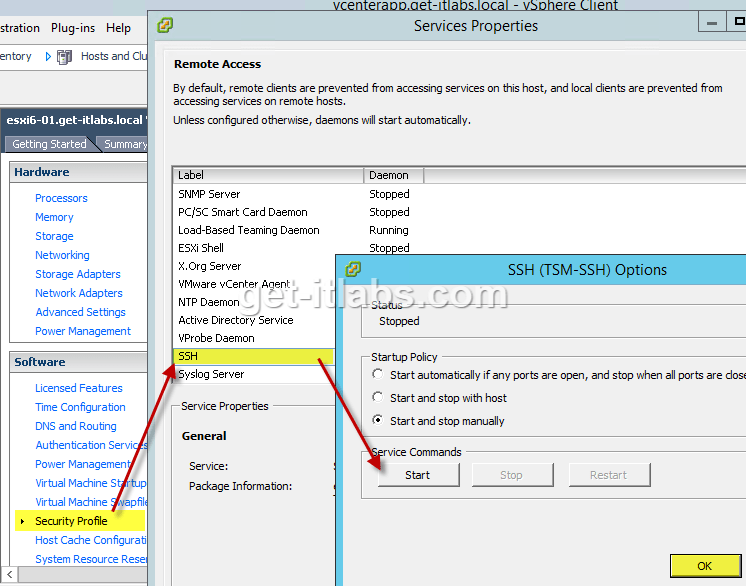The image size is (746, 586).
Task: Open the Help menu
Action: [x=118, y=28]
